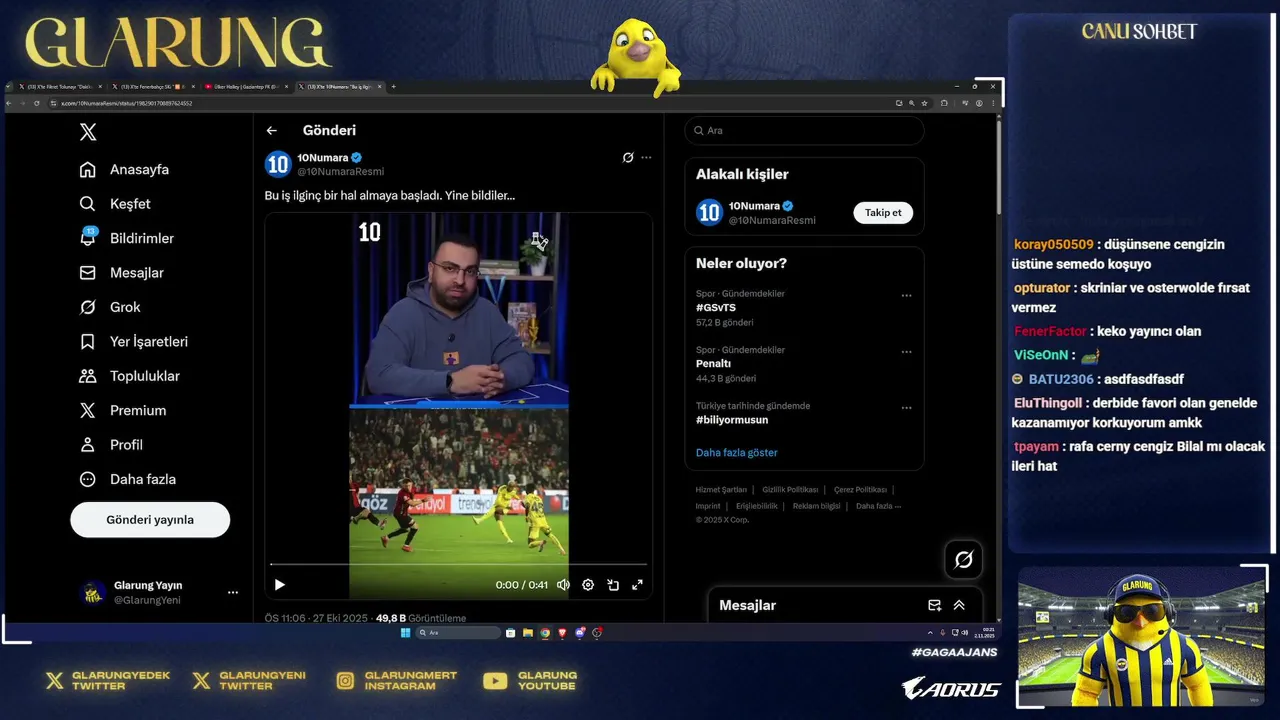Open the #GSvTS trend
The width and height of the screenshot is (1280, 720).
716,308
